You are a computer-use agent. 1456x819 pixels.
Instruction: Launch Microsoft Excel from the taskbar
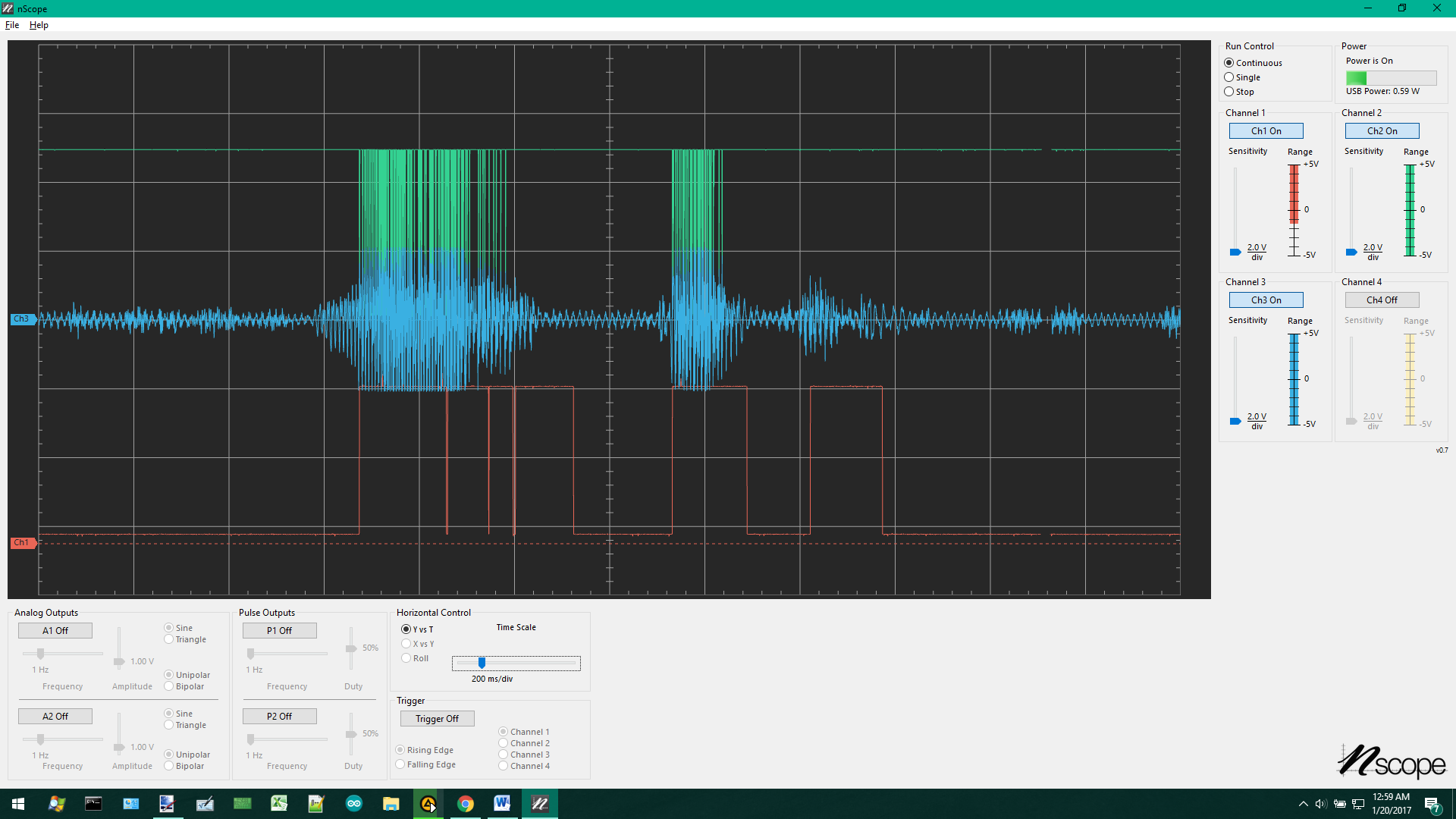(279, 803)
